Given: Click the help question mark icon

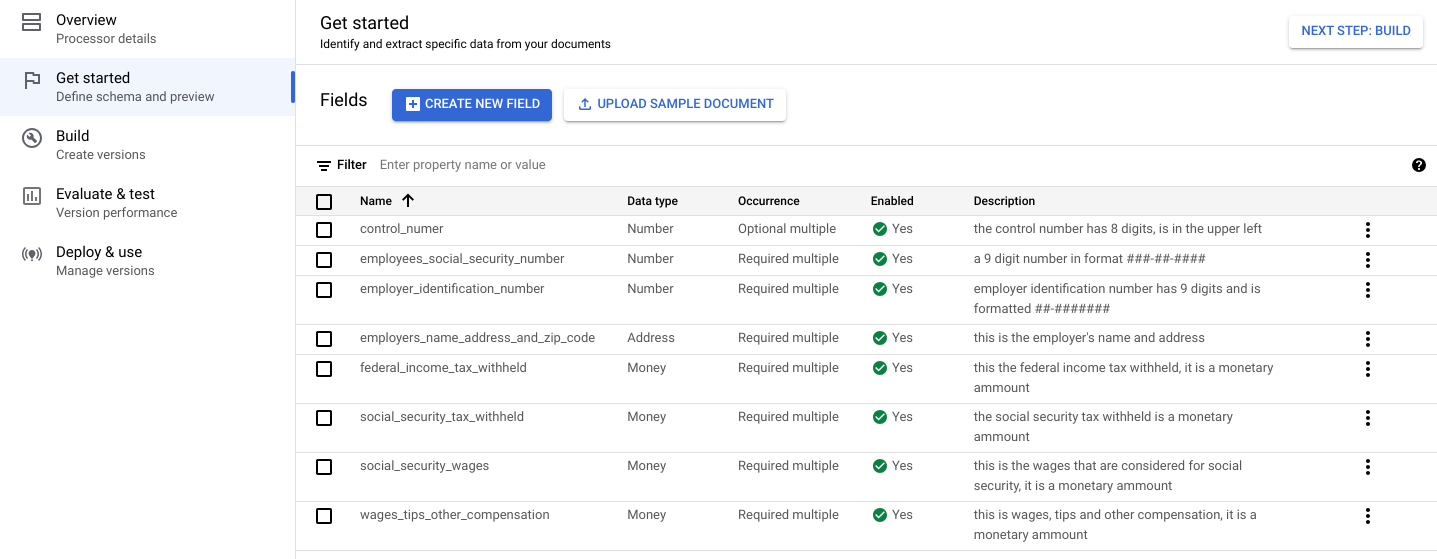Looking at the screenshot, I should click(x=1418, y=165).
